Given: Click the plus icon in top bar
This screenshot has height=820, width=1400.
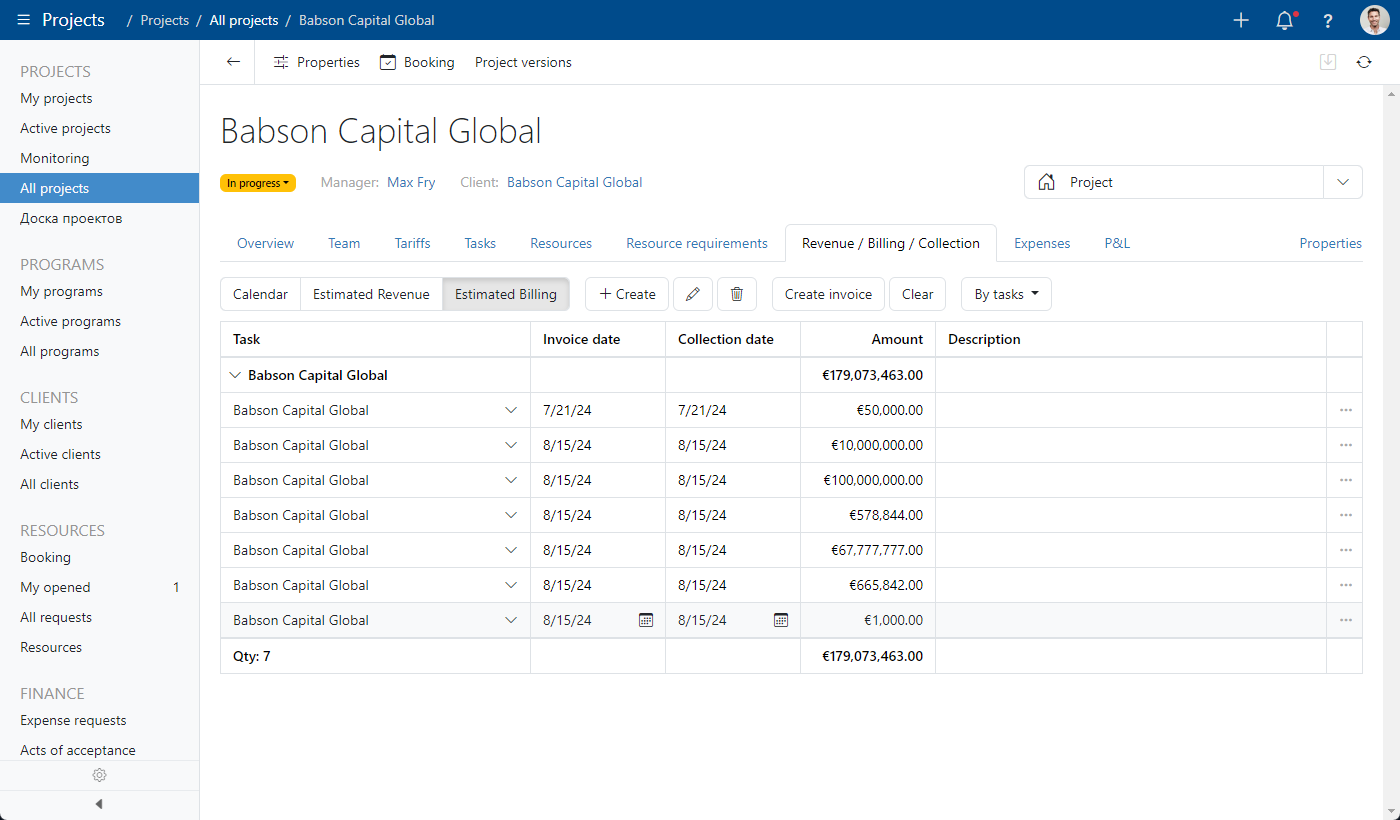Looking at the screenshot, I should (1241, 20).
